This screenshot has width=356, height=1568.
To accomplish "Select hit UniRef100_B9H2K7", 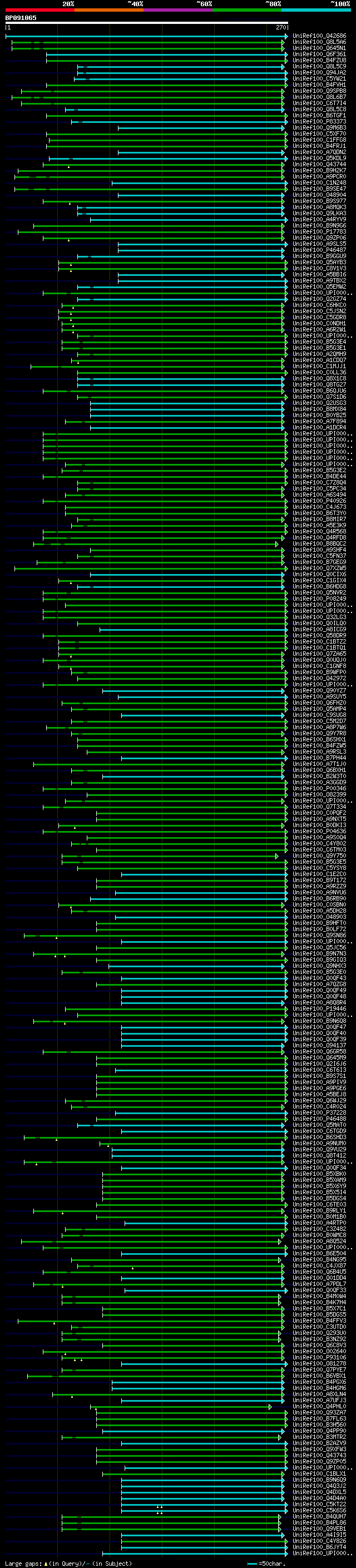I will 319,170.
